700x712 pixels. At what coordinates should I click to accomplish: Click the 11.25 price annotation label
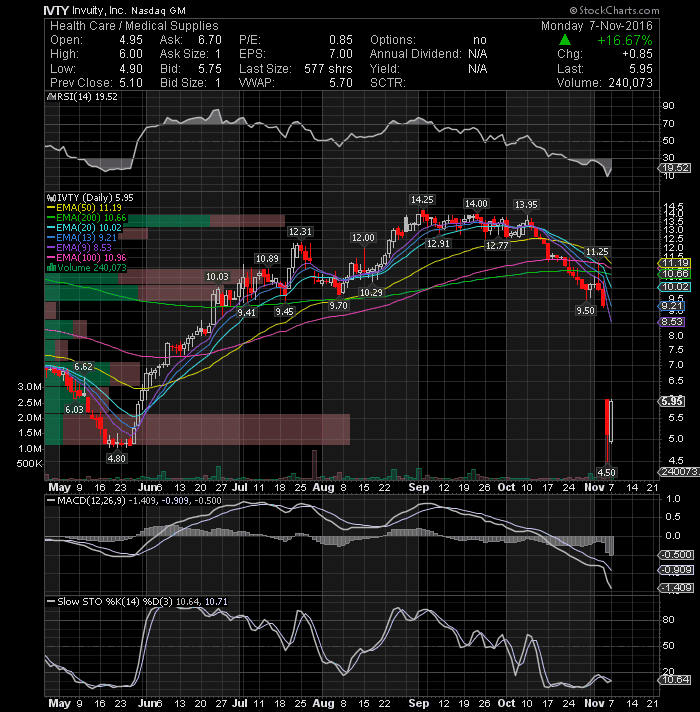coord(596,252)
